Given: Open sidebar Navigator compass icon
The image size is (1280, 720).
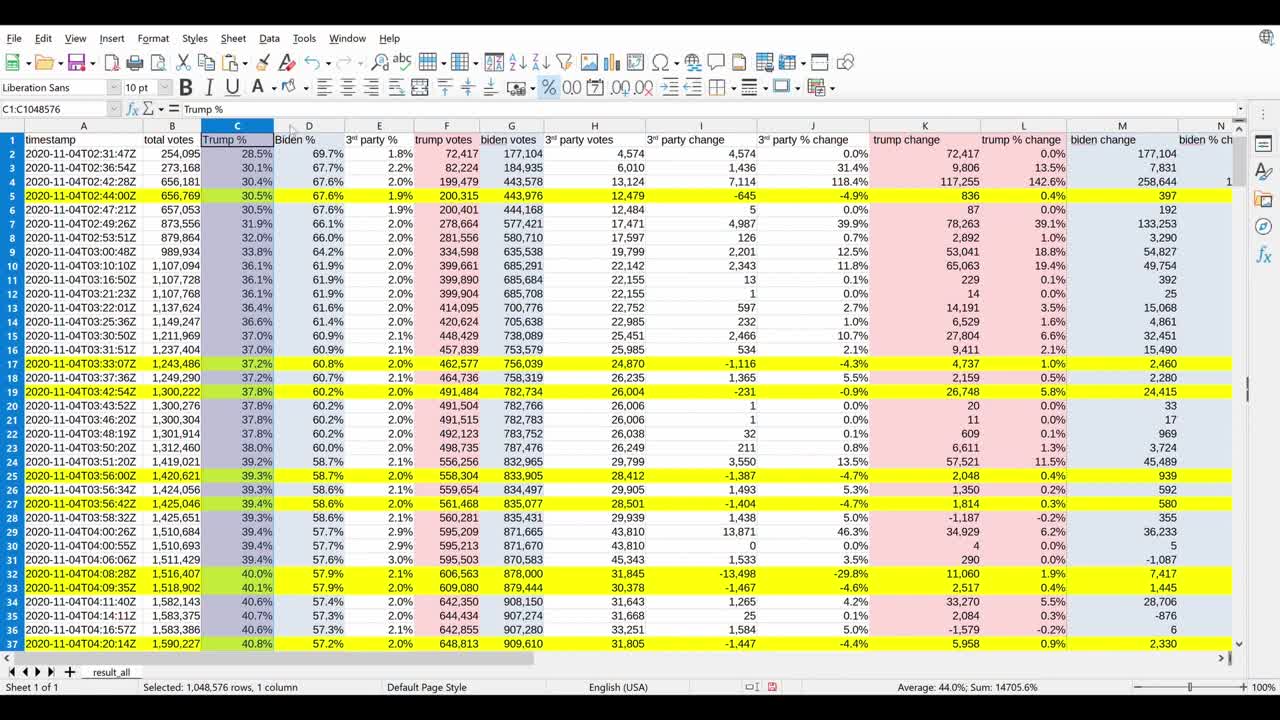Looking at the screenshot, I should [x=1263, y=227].
